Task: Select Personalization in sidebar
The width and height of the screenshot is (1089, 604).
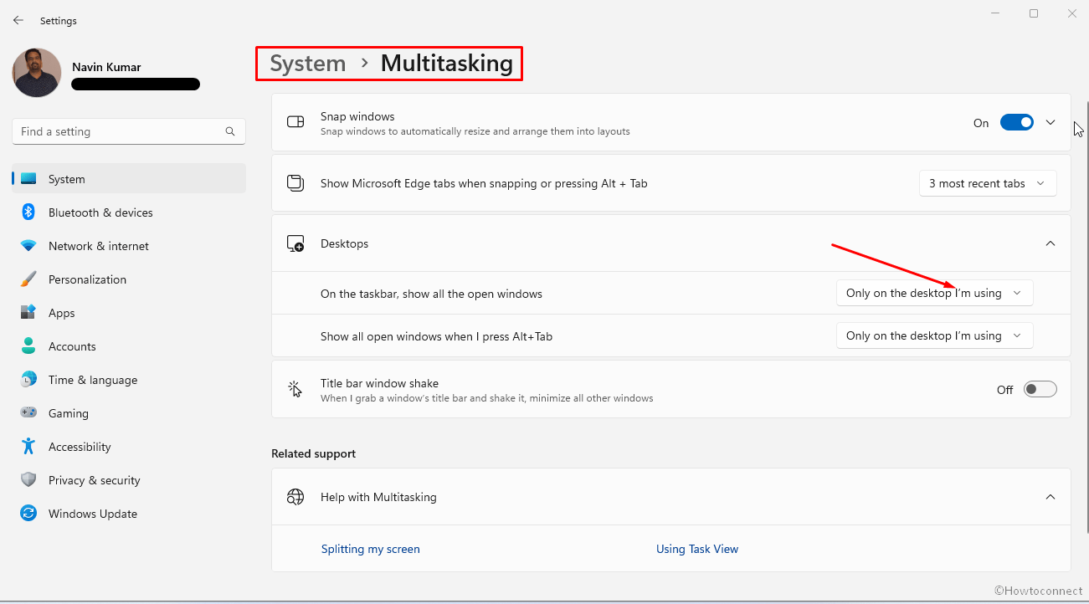Action: [x=128, y=279]
